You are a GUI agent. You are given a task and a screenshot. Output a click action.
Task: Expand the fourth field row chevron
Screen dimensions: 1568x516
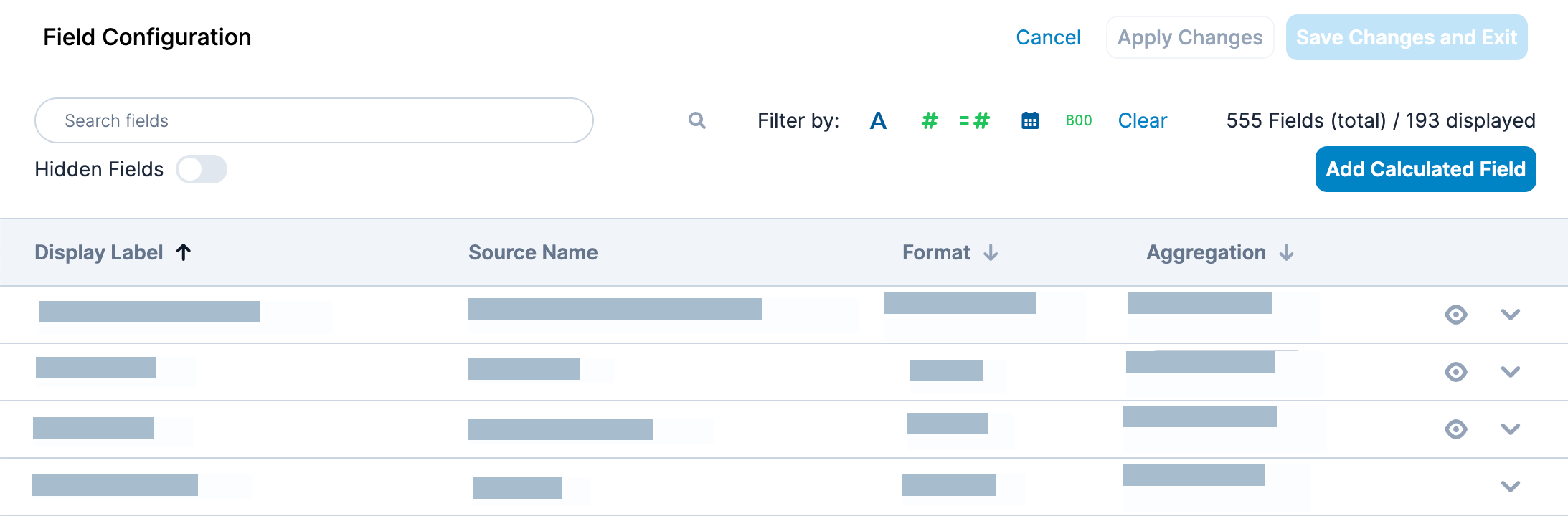pos(1511,487)
